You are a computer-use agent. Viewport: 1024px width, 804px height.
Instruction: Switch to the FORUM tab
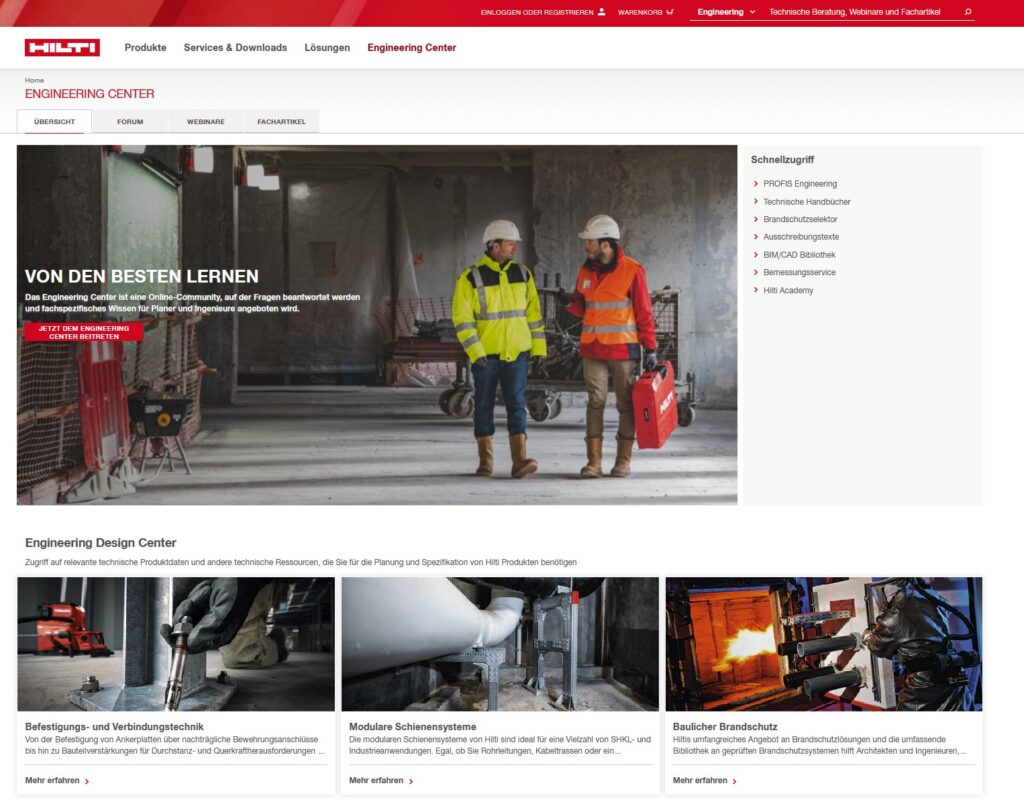click(x=130, y=121)
